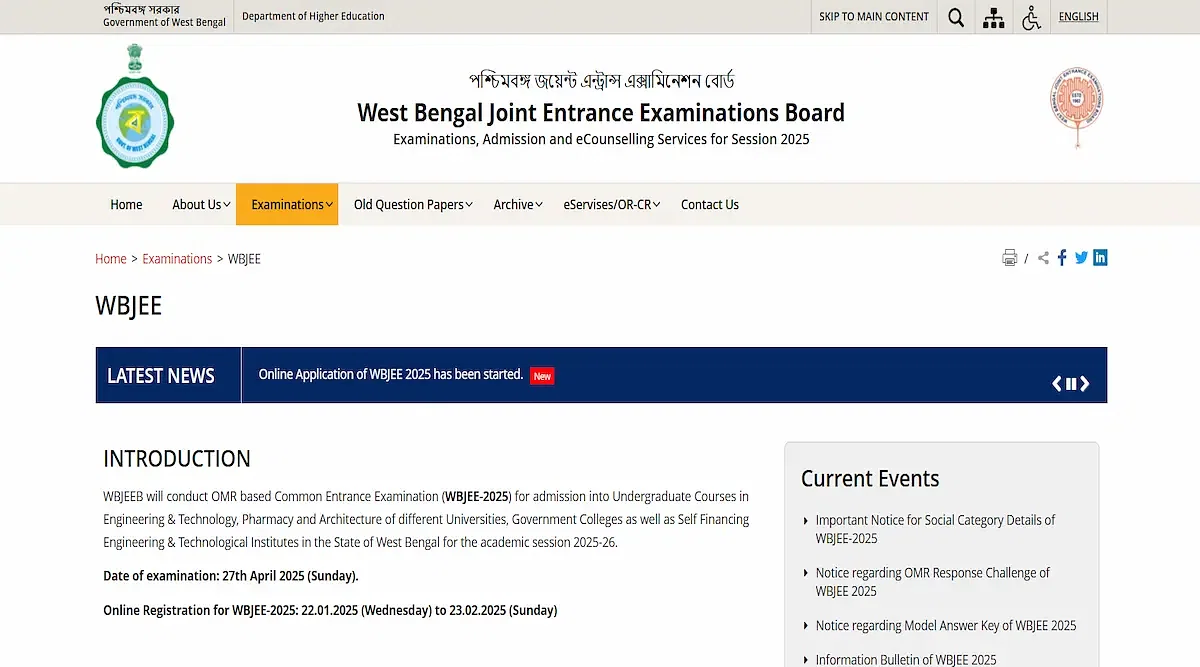Click the share icon beside printer
Screen dimensions: 1200x667
[x=1043, y=258]
